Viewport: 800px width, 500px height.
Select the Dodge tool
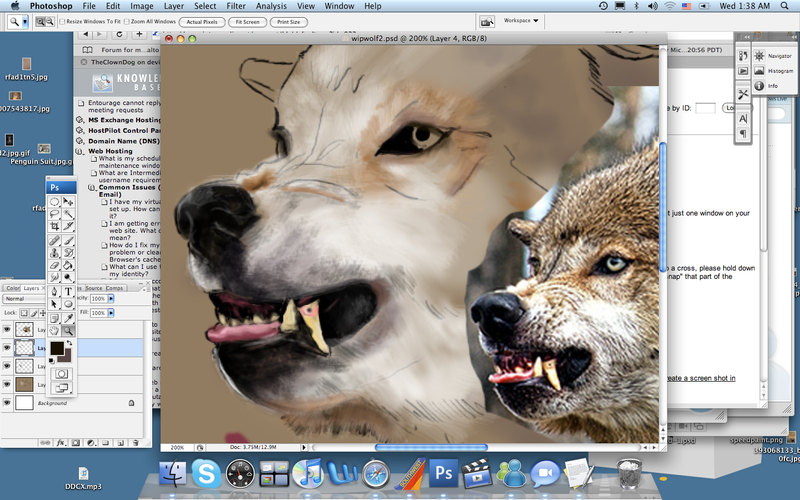click(68, 278)
